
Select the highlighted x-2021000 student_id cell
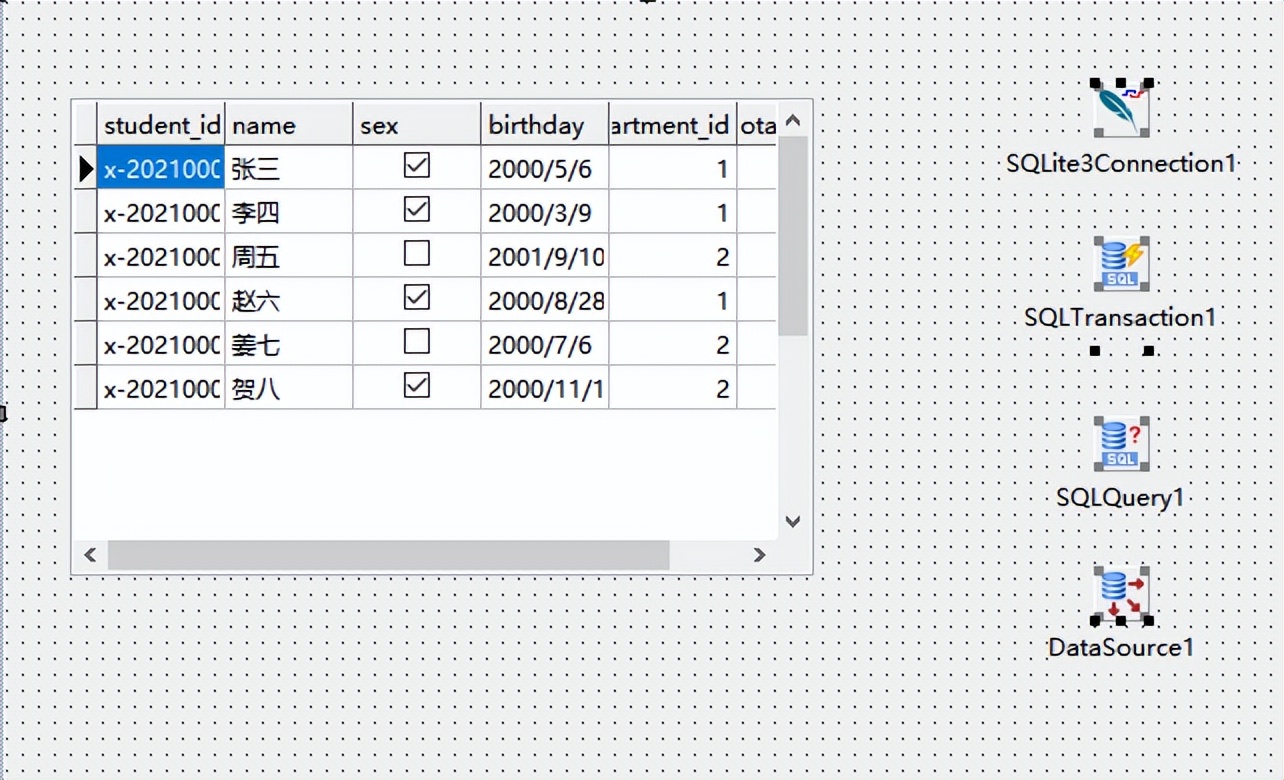point(160,168)
